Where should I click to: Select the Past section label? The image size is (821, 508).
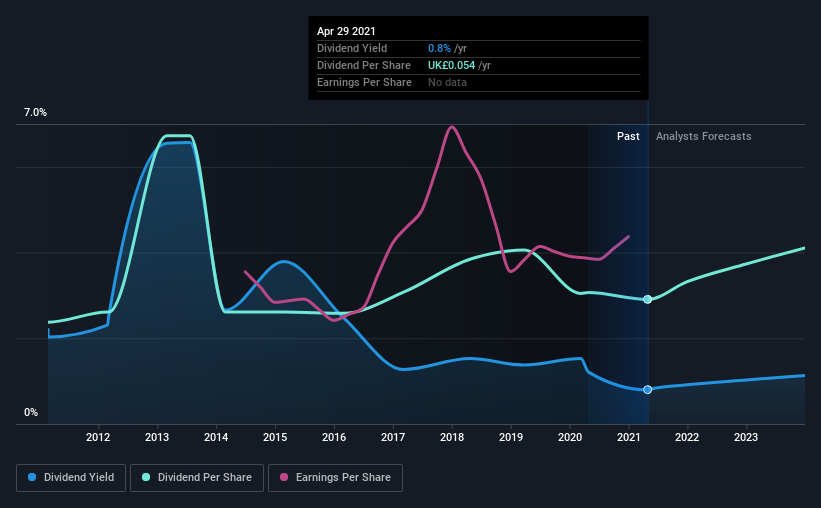(628, 136)
